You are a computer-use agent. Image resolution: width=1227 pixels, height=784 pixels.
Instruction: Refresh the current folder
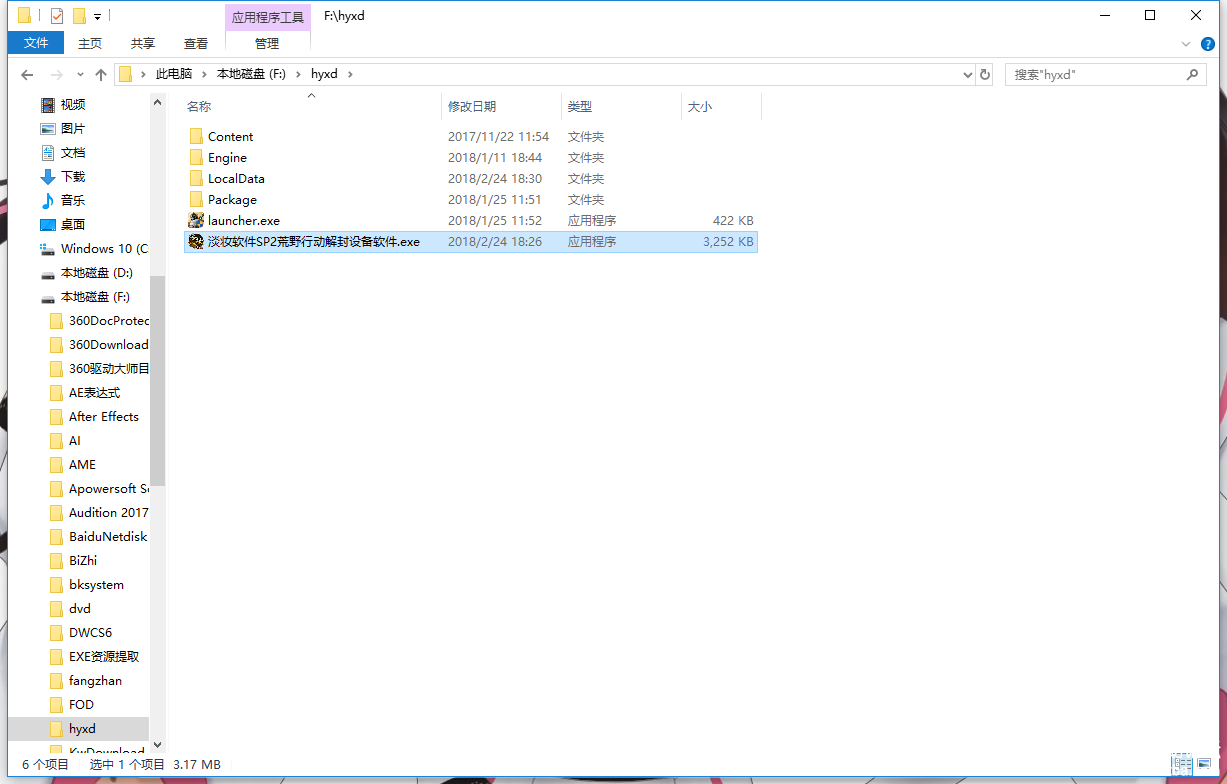(x=985, y=75)
